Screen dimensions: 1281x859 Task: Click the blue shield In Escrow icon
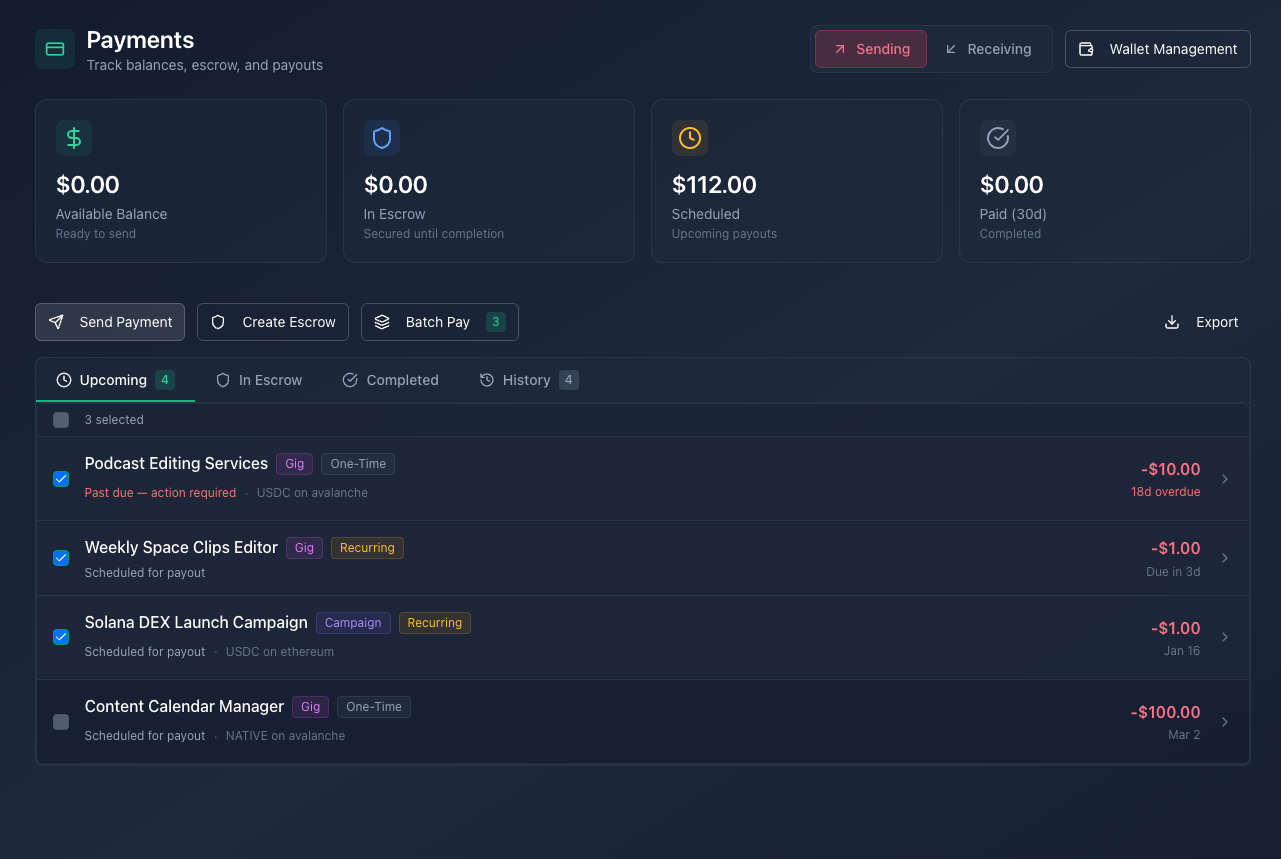pyautogui.click(x=382, y=138)
